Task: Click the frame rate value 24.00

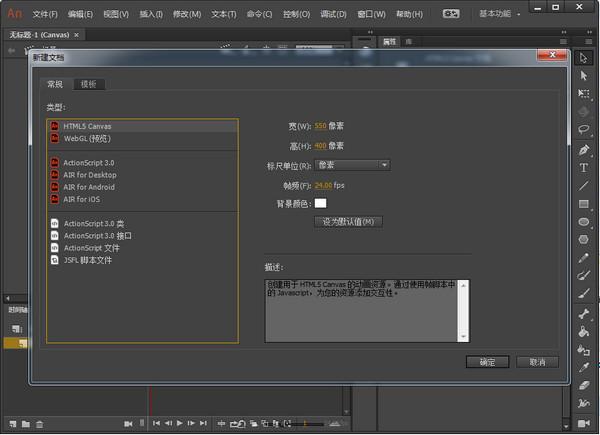Action: pos(323,186)
